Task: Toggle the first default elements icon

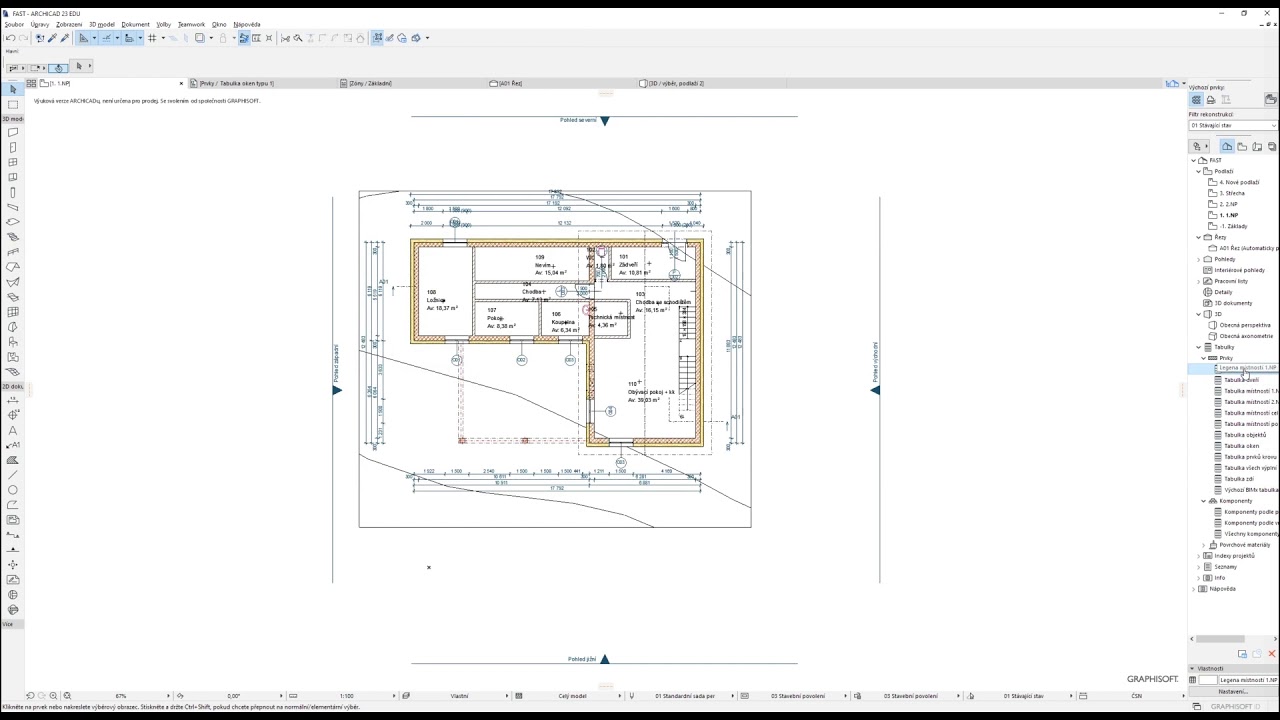Action: 1196,100
